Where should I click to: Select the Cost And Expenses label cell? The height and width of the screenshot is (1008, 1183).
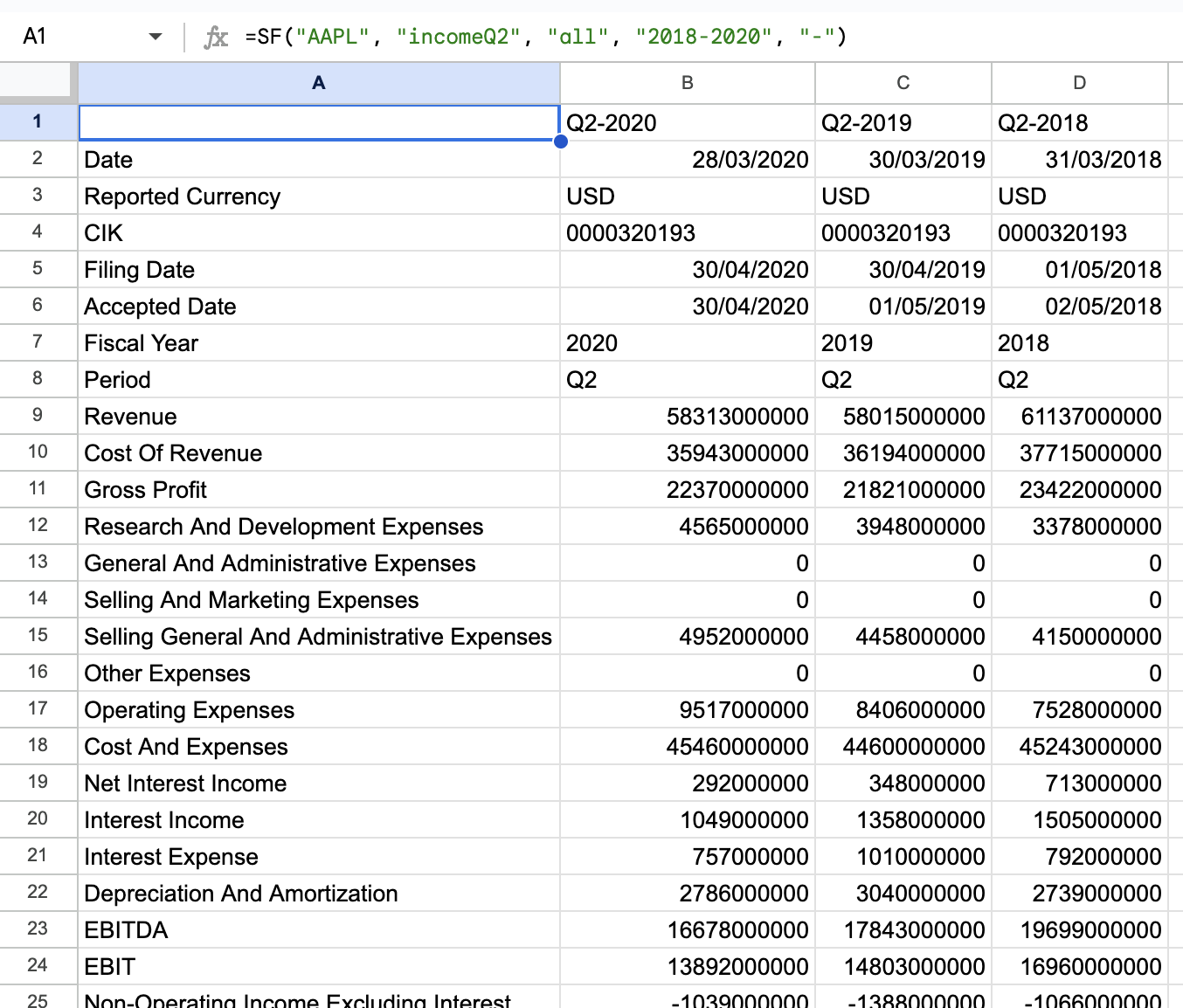[x=319, y=746]
